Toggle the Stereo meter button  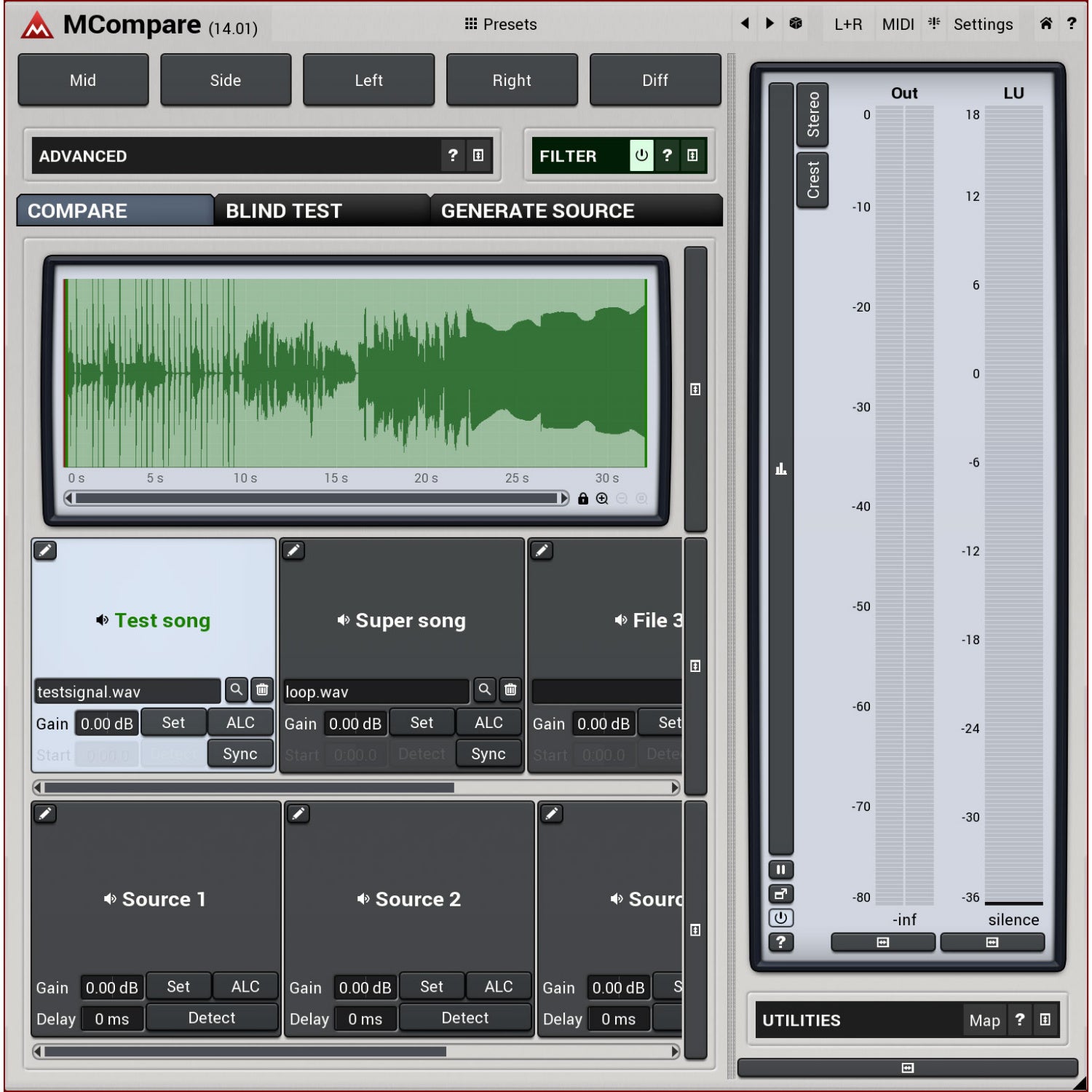812,115
